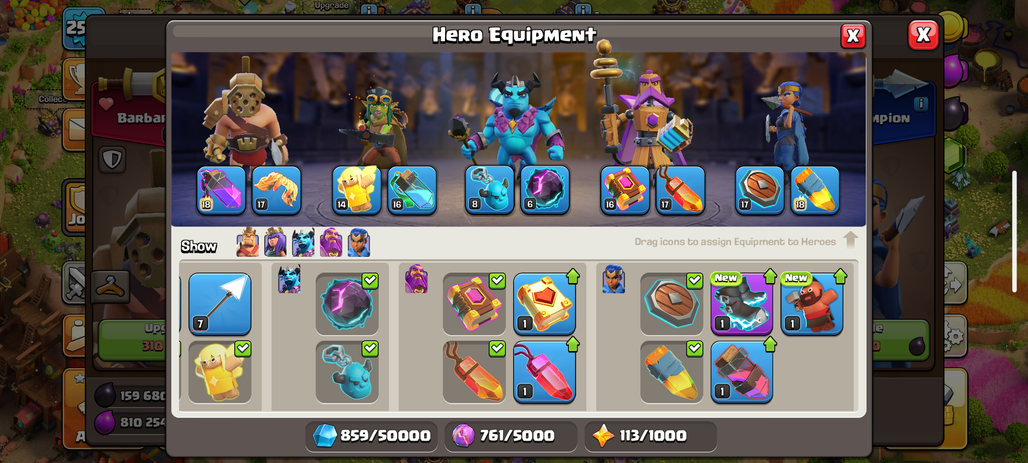This screenshot has height=463, width=1028.
Task: Toggle Minion Prince filter in Show row
Action: (x=303, y=243)
